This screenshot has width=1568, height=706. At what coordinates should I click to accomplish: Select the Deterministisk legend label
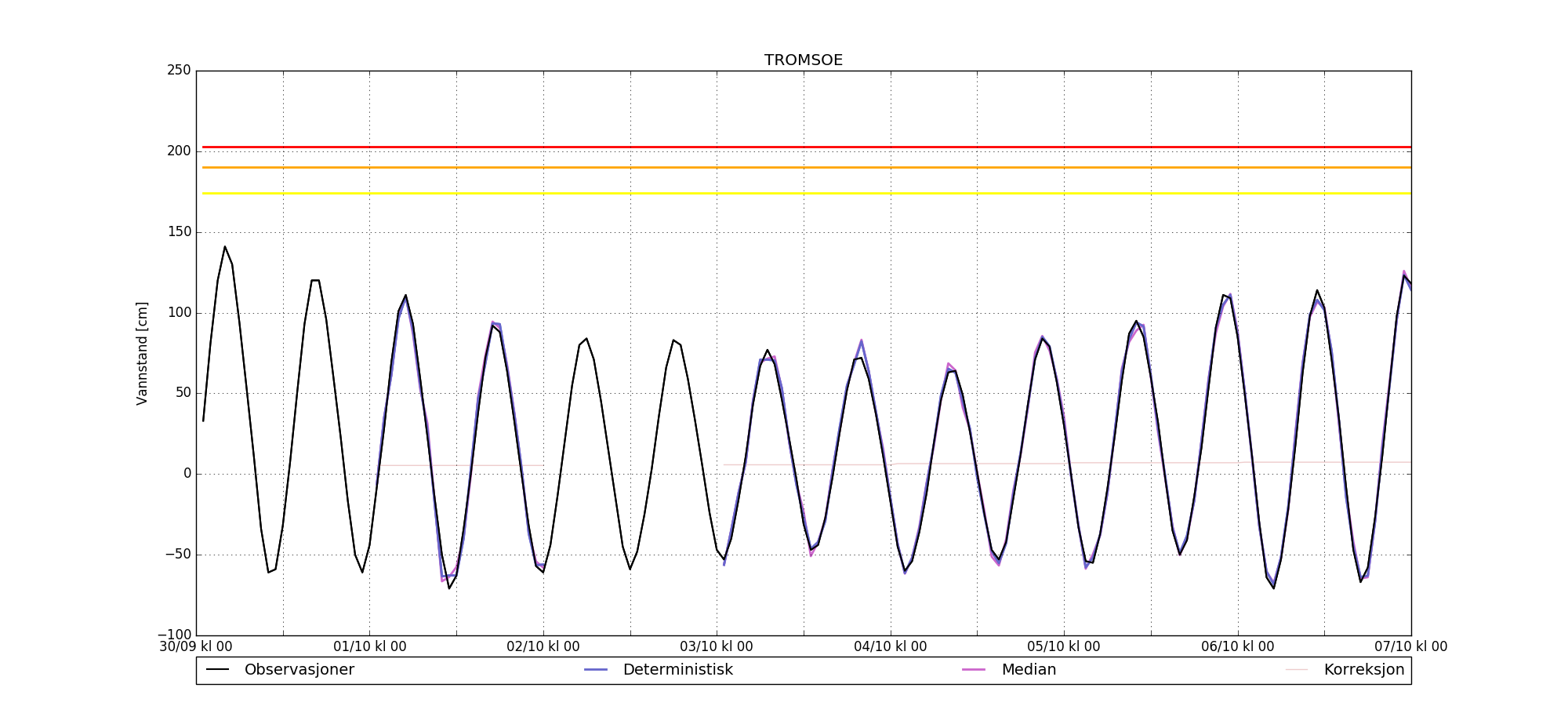[x=677, y=670]
